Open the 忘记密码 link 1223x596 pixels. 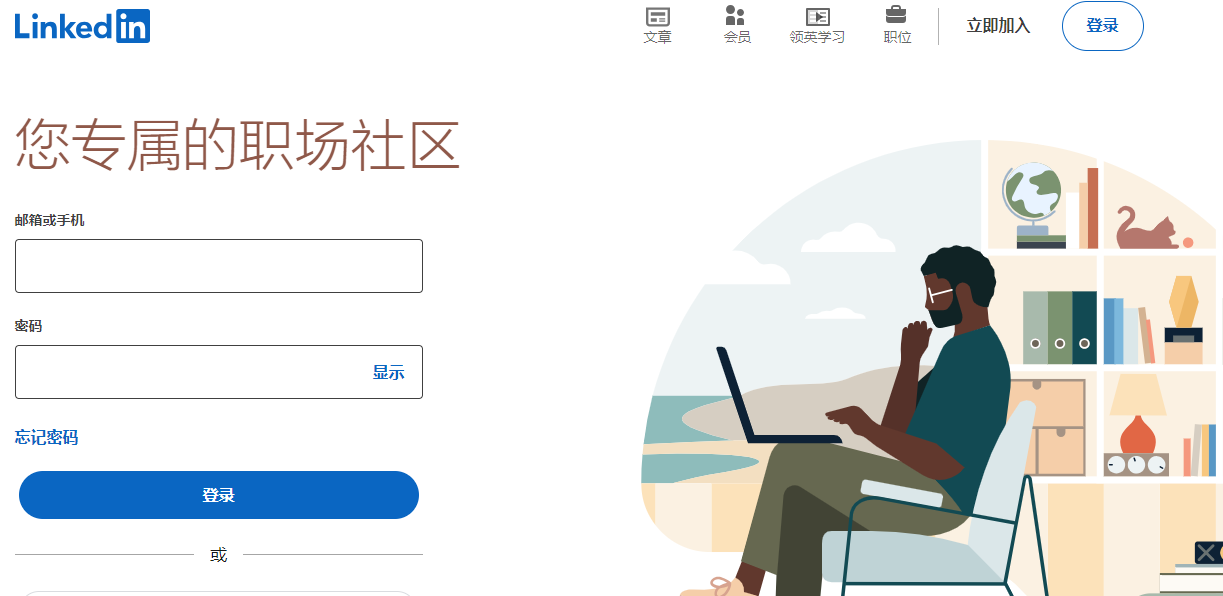(x=46, y=437)
